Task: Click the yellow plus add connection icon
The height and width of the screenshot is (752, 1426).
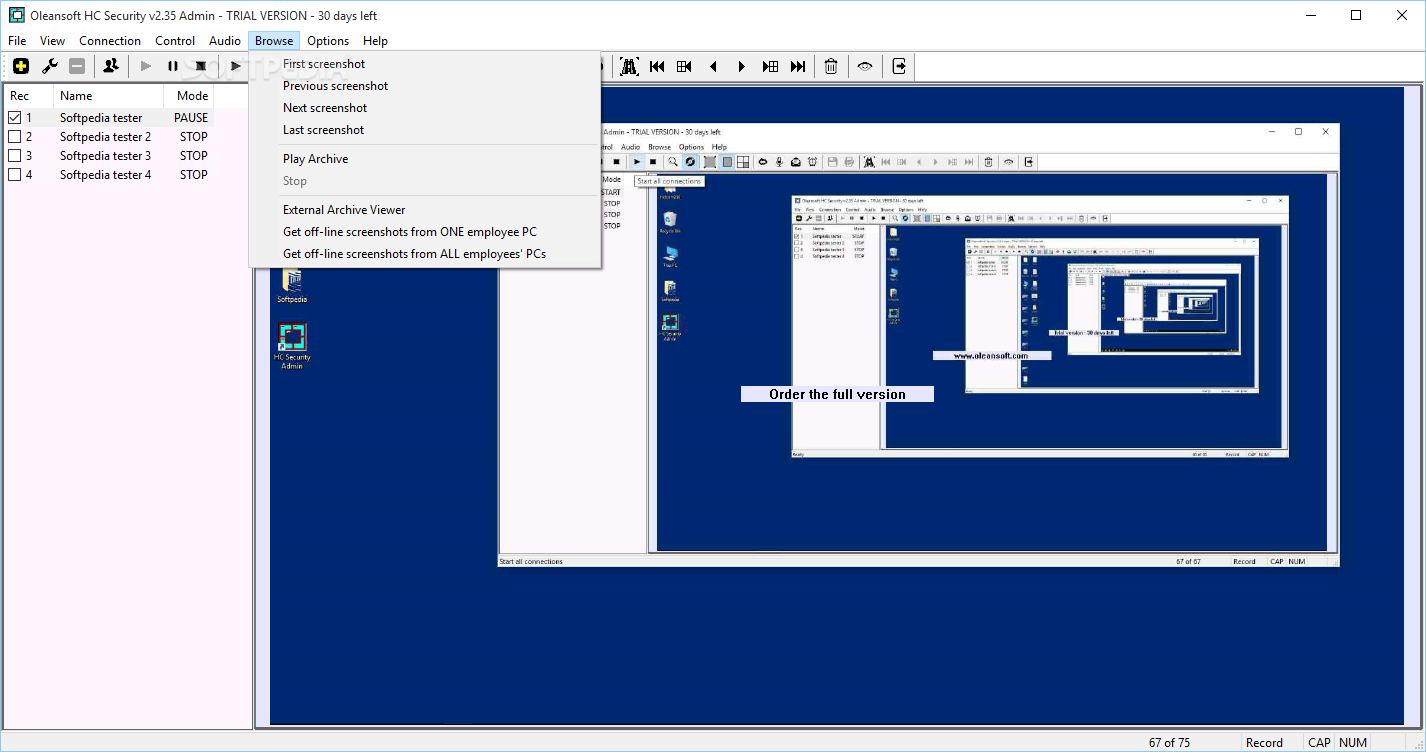Action: (x=21, y=66)
